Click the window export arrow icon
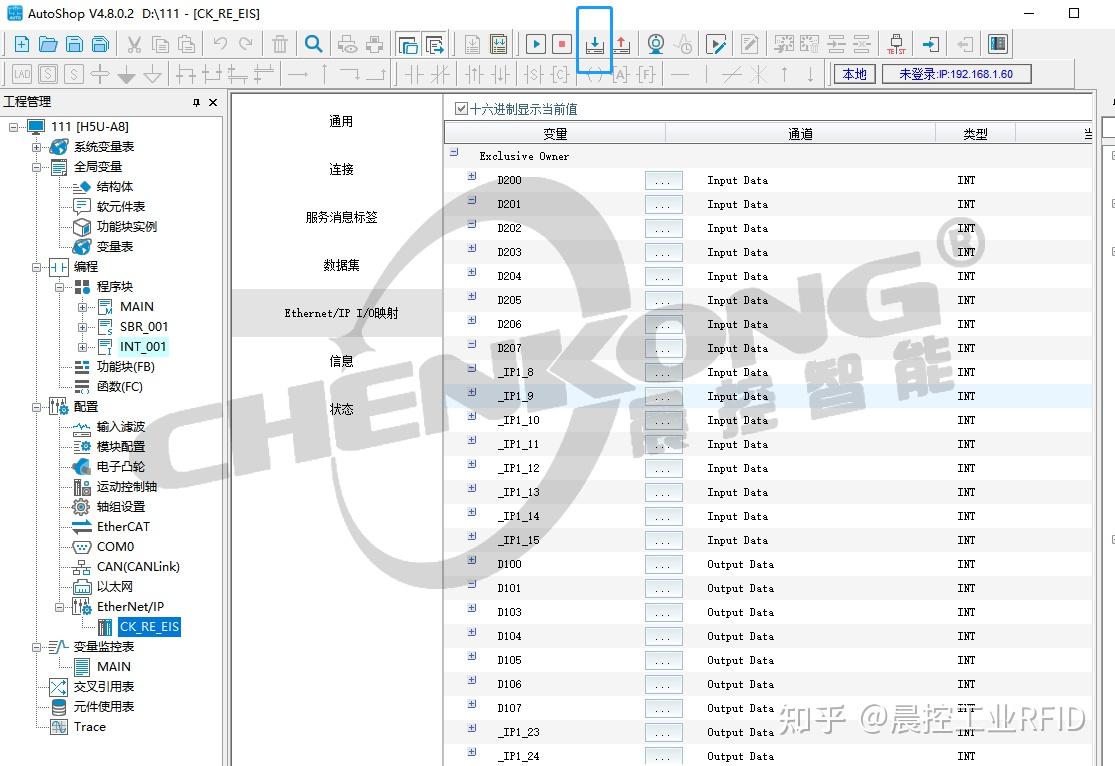Viewport: 1115px width, 766px height. coord(434,44)
